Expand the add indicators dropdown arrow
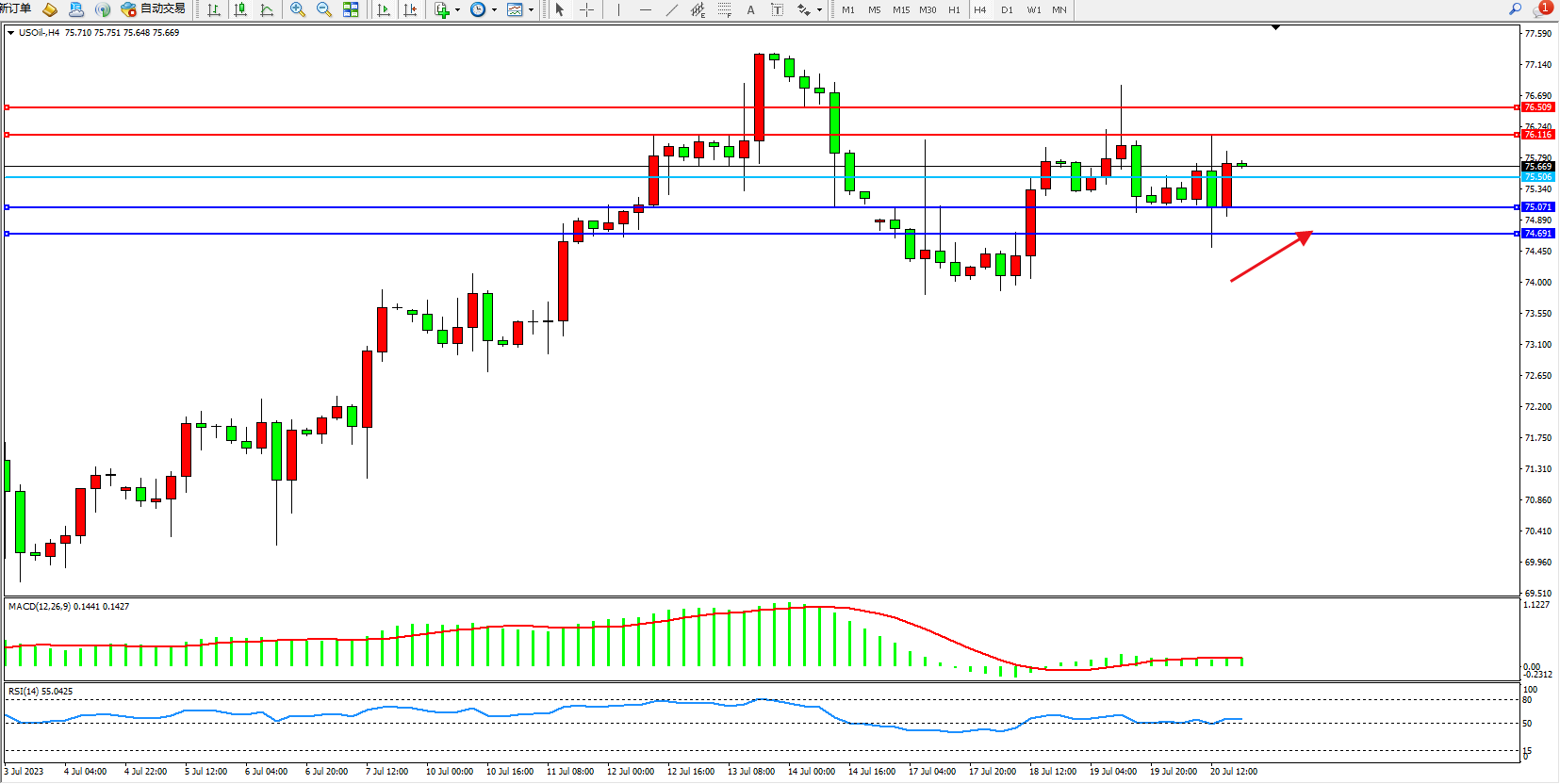Image resolution: width=1560 pixels, height=784 pixels. click(x=457, y=10)
